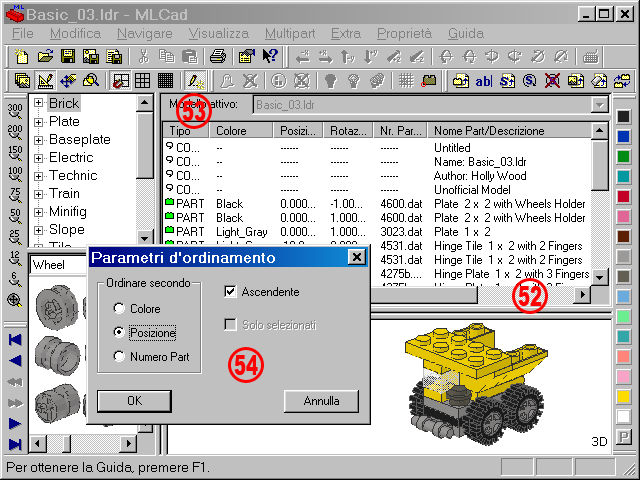
Task: Set zoom to 50 percent
Action: click(x=15, y=216)
